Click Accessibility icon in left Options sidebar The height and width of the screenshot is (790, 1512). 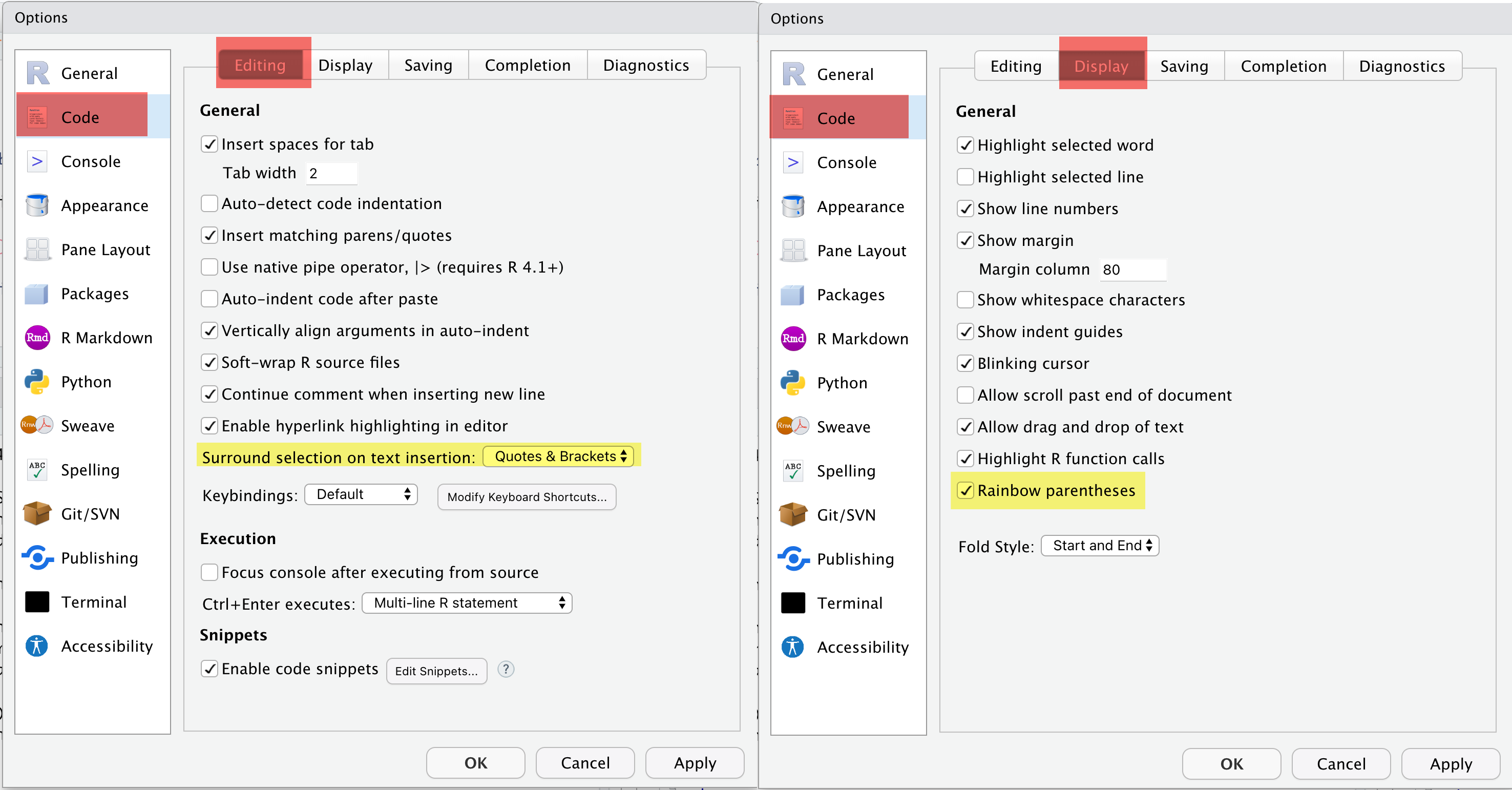point(37,646)
